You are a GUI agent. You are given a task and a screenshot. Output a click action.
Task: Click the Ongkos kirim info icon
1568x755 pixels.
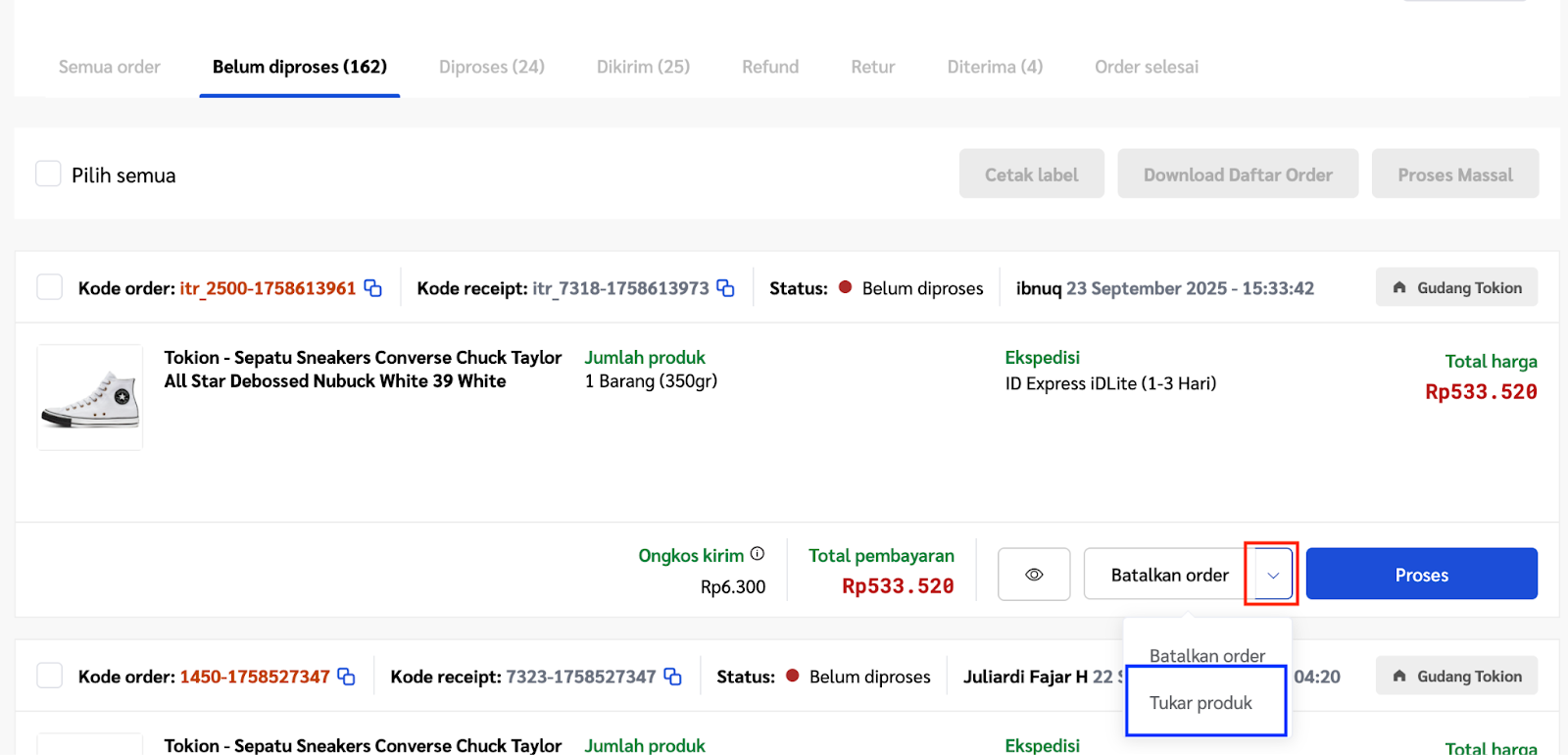tap(758, 554)
